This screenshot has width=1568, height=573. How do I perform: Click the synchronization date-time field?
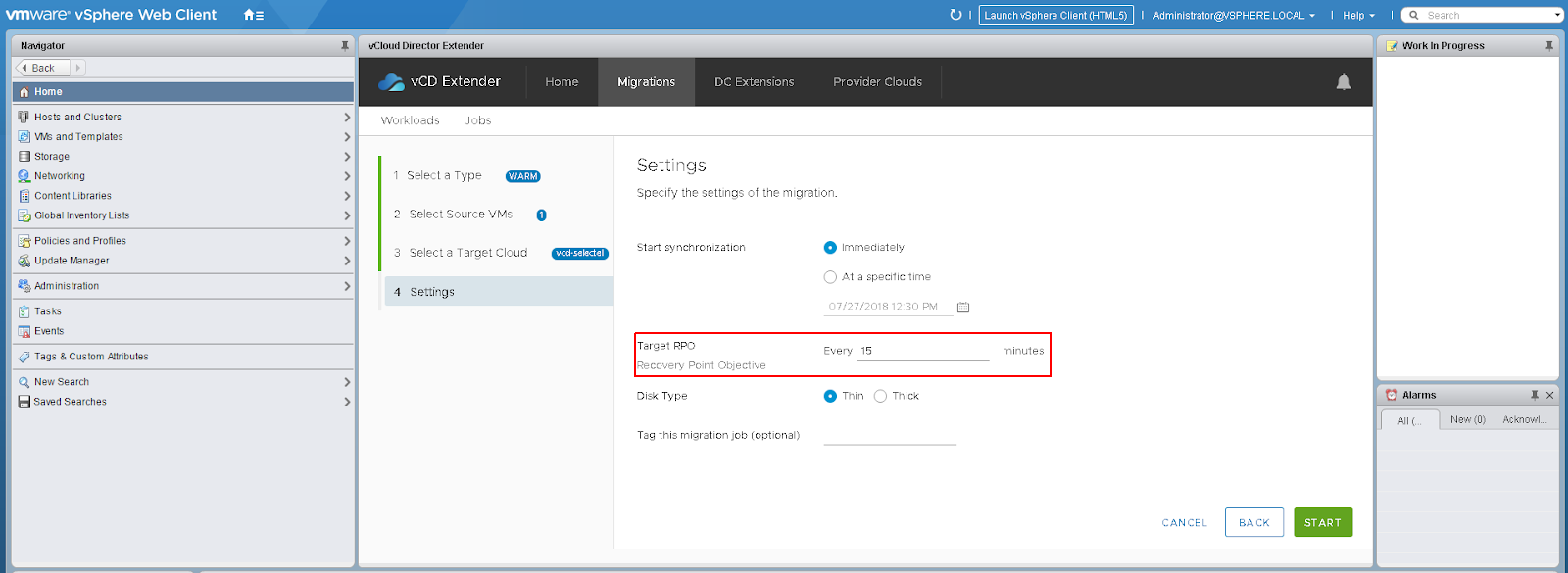(888, 307)
